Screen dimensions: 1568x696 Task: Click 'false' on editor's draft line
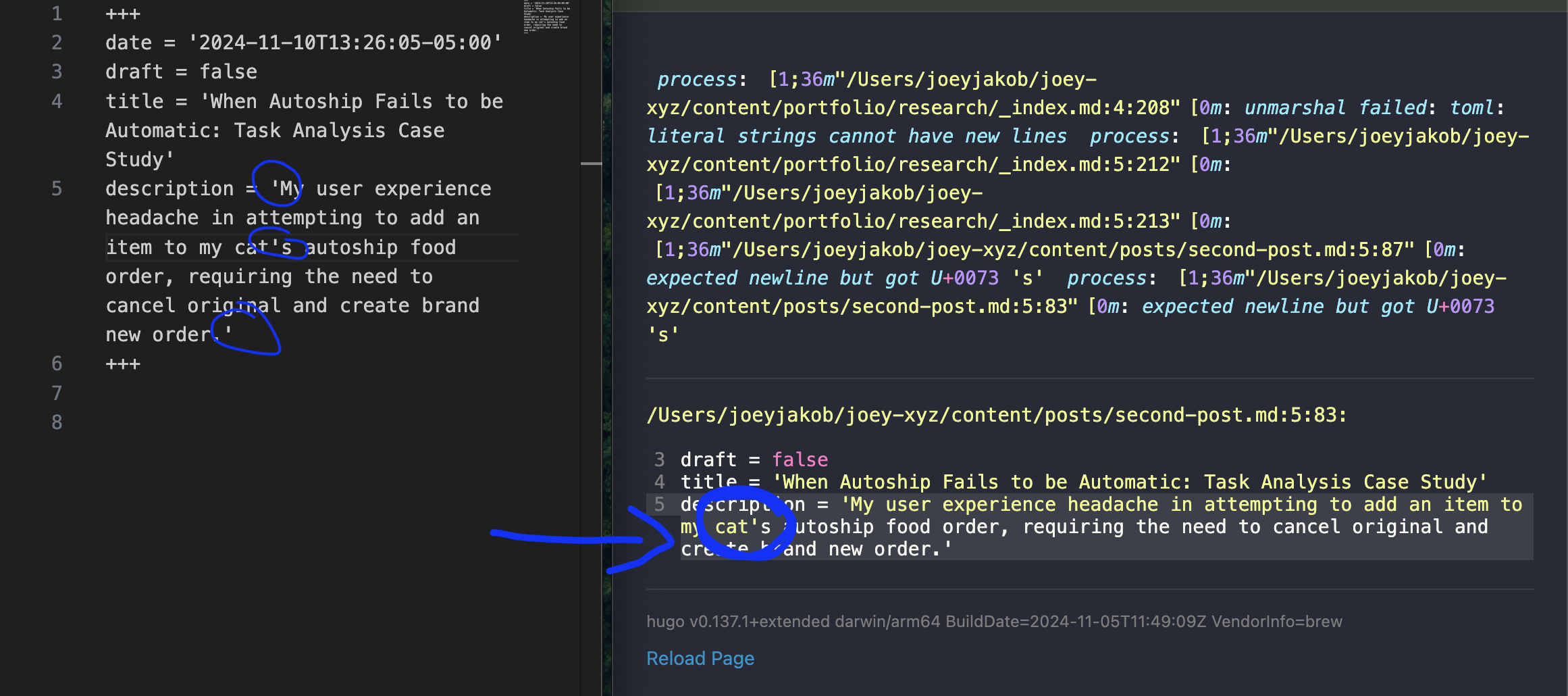click(x=228, y=72)
